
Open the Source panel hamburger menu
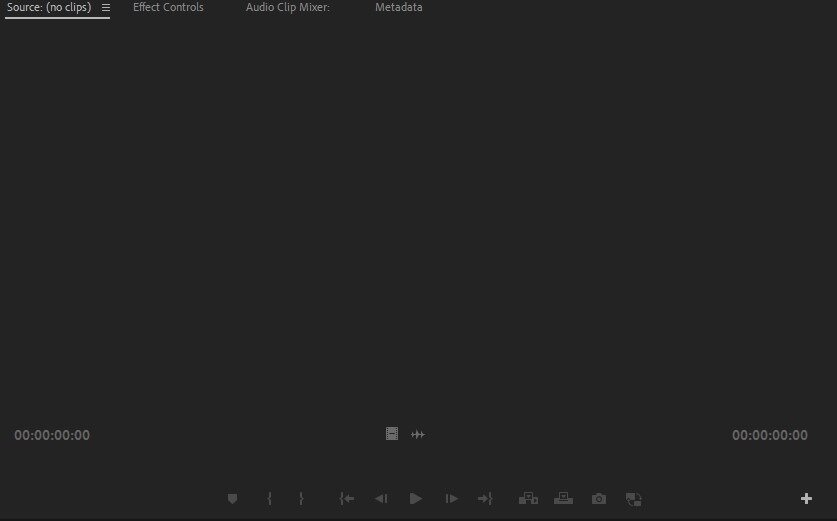[106, 8]
